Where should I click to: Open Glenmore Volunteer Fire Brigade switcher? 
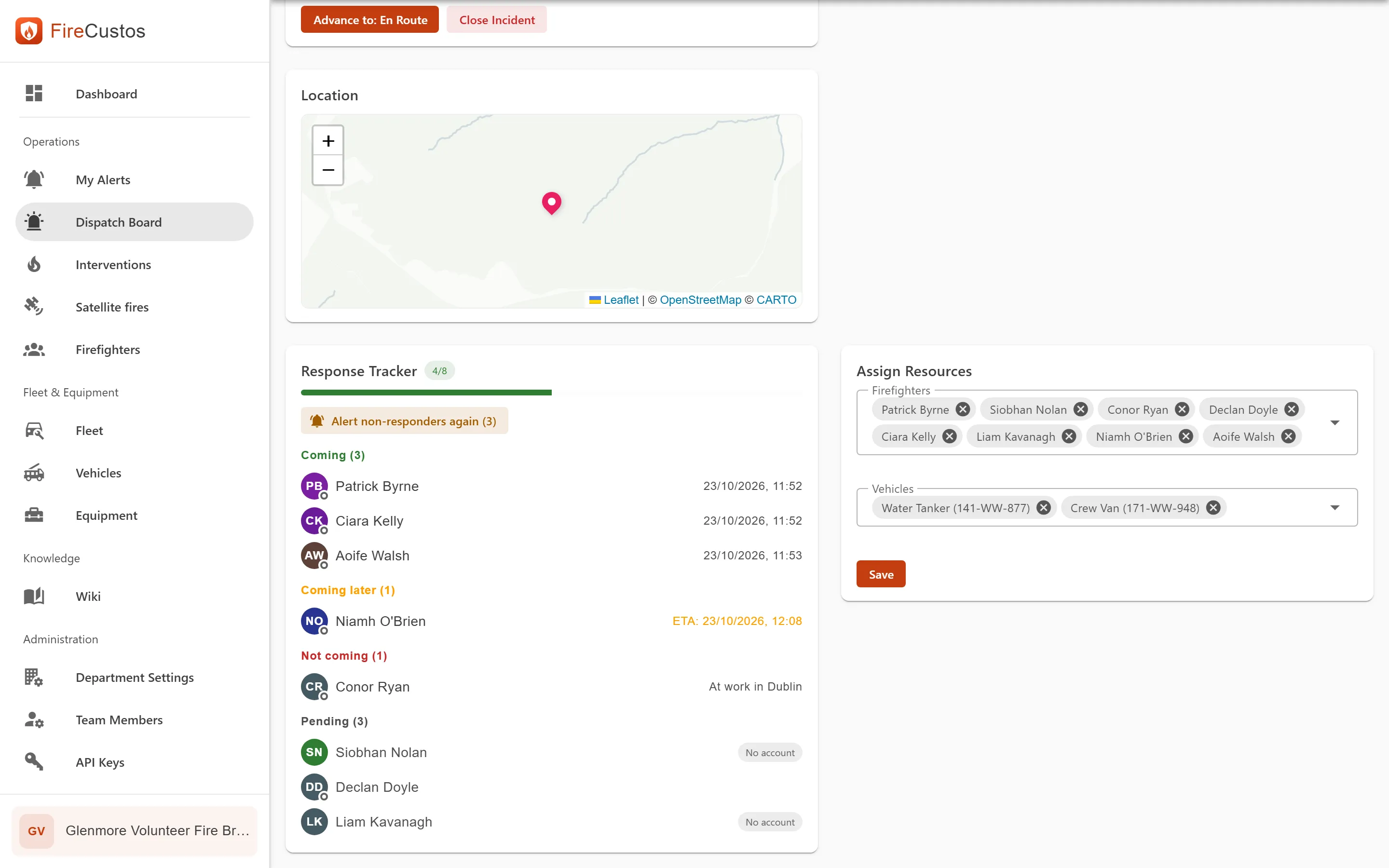(x=134, y=831)
